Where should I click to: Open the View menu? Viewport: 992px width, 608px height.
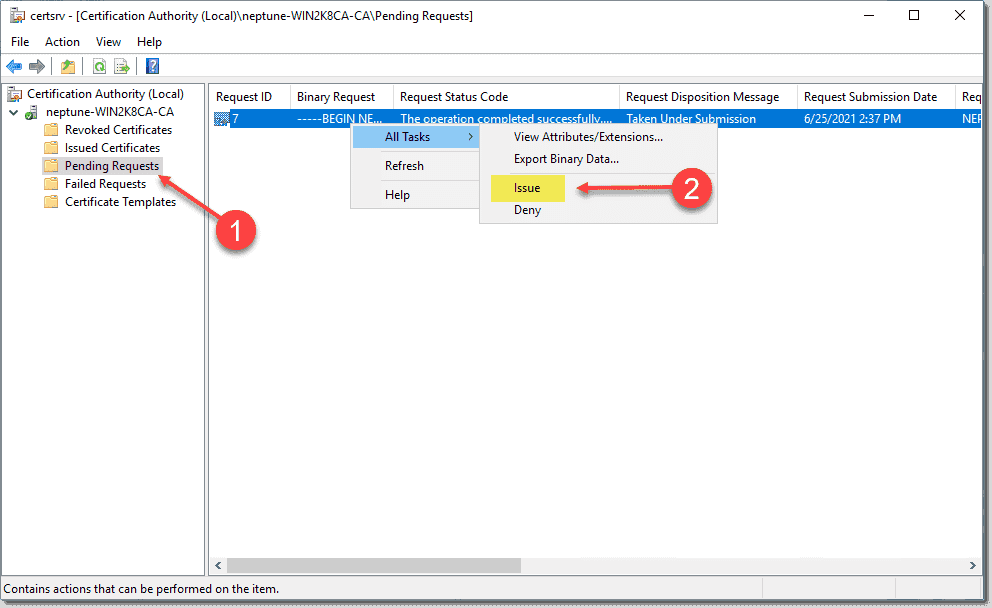click(108, 42)
